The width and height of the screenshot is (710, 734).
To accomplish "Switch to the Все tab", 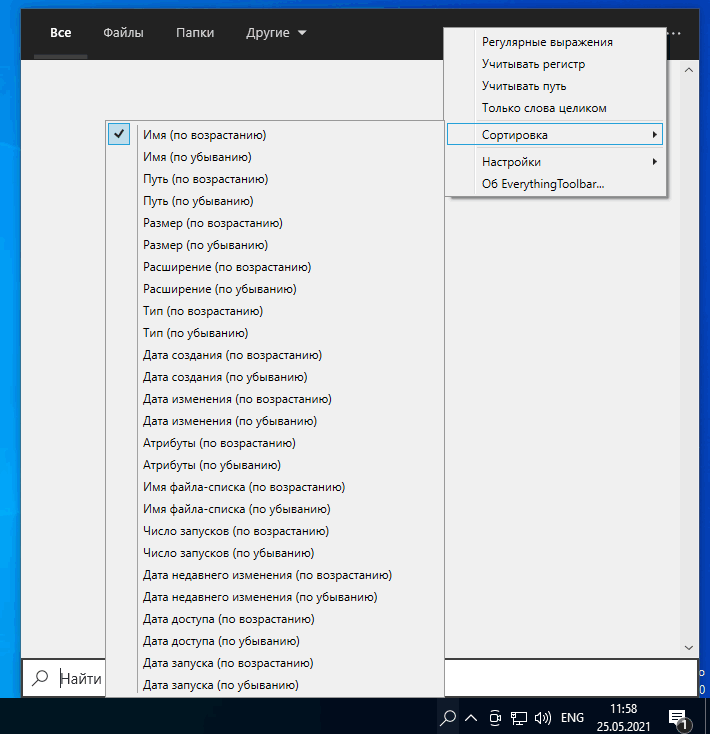I will (x=60, y=33).
